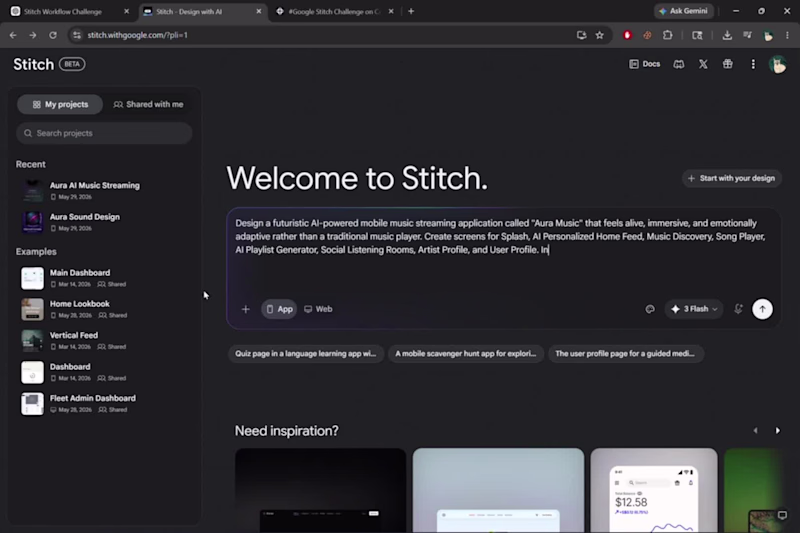
Task: Click the Ask Gemini button
Action: [684, 11]
